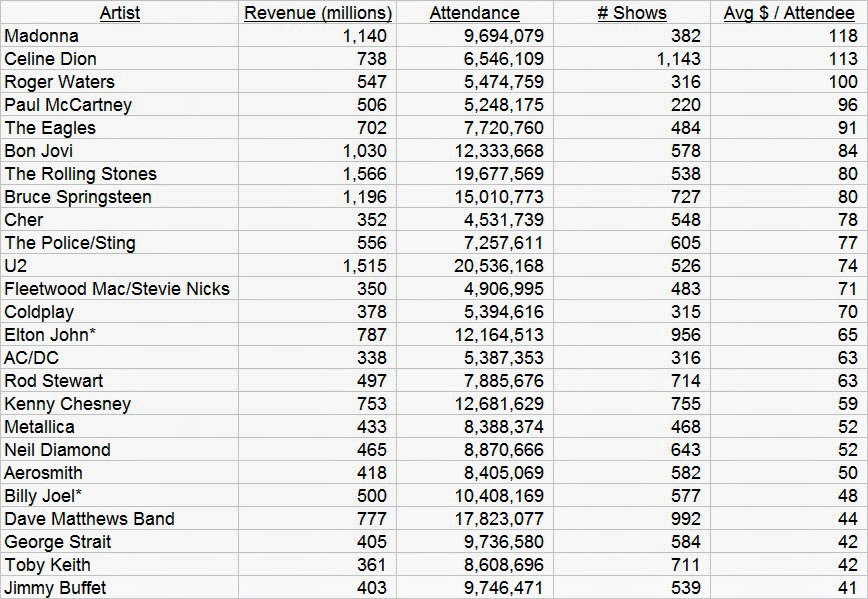The width and height of the screenshot is (868, 599).
Task: Click Fleetwood Mac/Stevie Nicks cell
Action: (117, 289)
